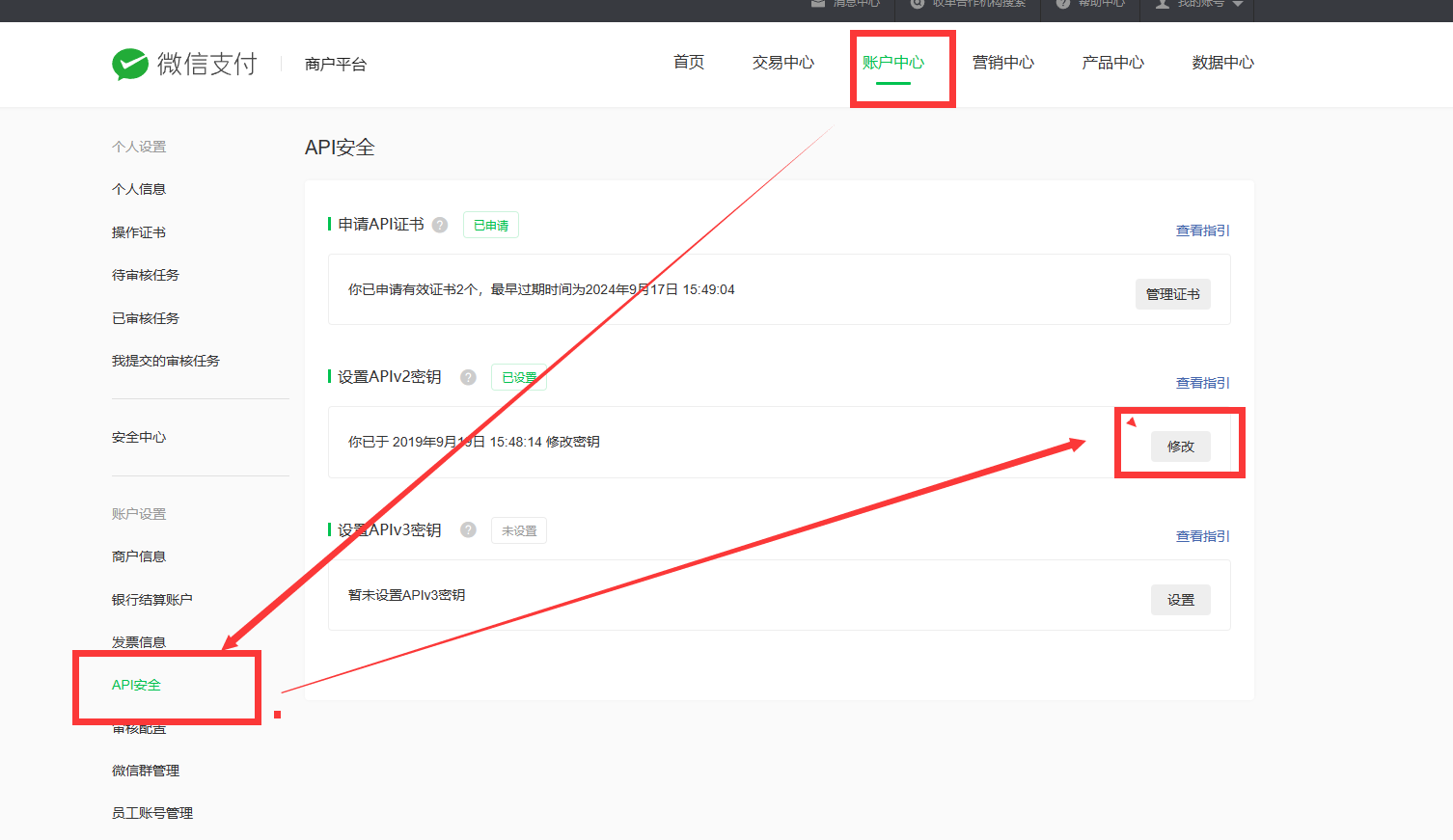
Task: Click the 管理证书 button
Action: (x=1173, y=294)
